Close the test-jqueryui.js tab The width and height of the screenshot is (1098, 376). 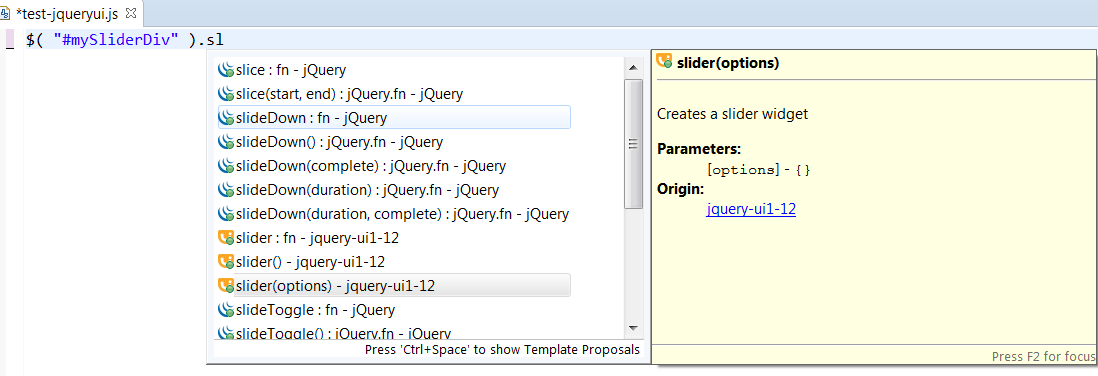[x=130, y=13]
